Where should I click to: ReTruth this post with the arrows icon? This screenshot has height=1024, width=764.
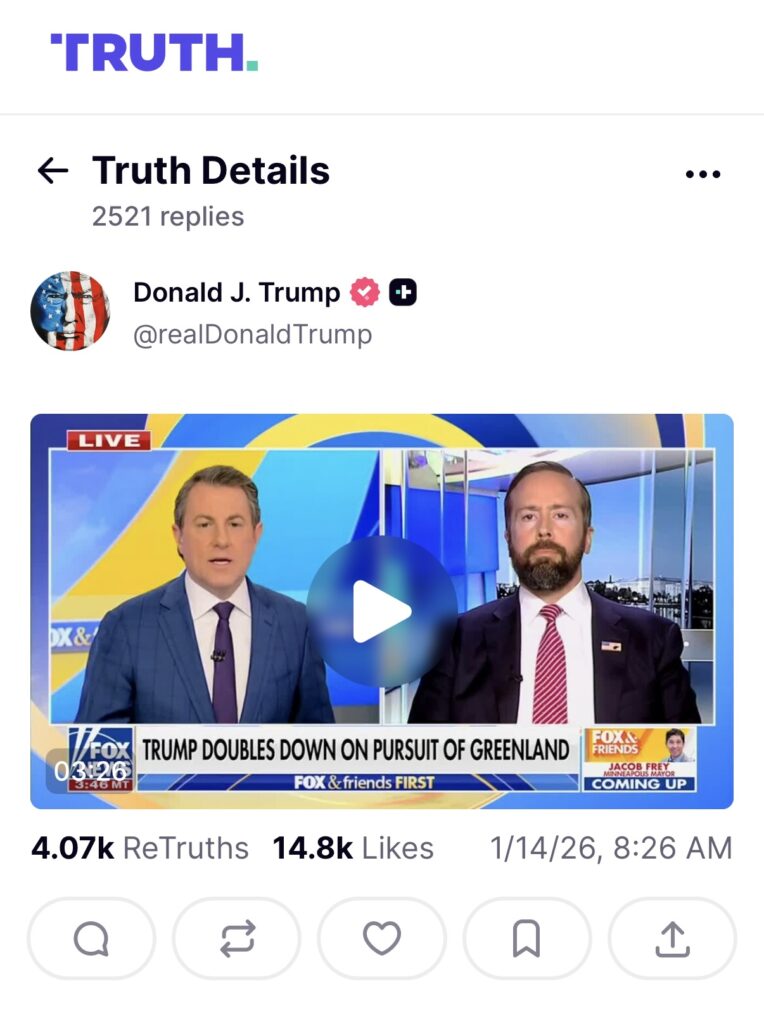tap(237, 938)
